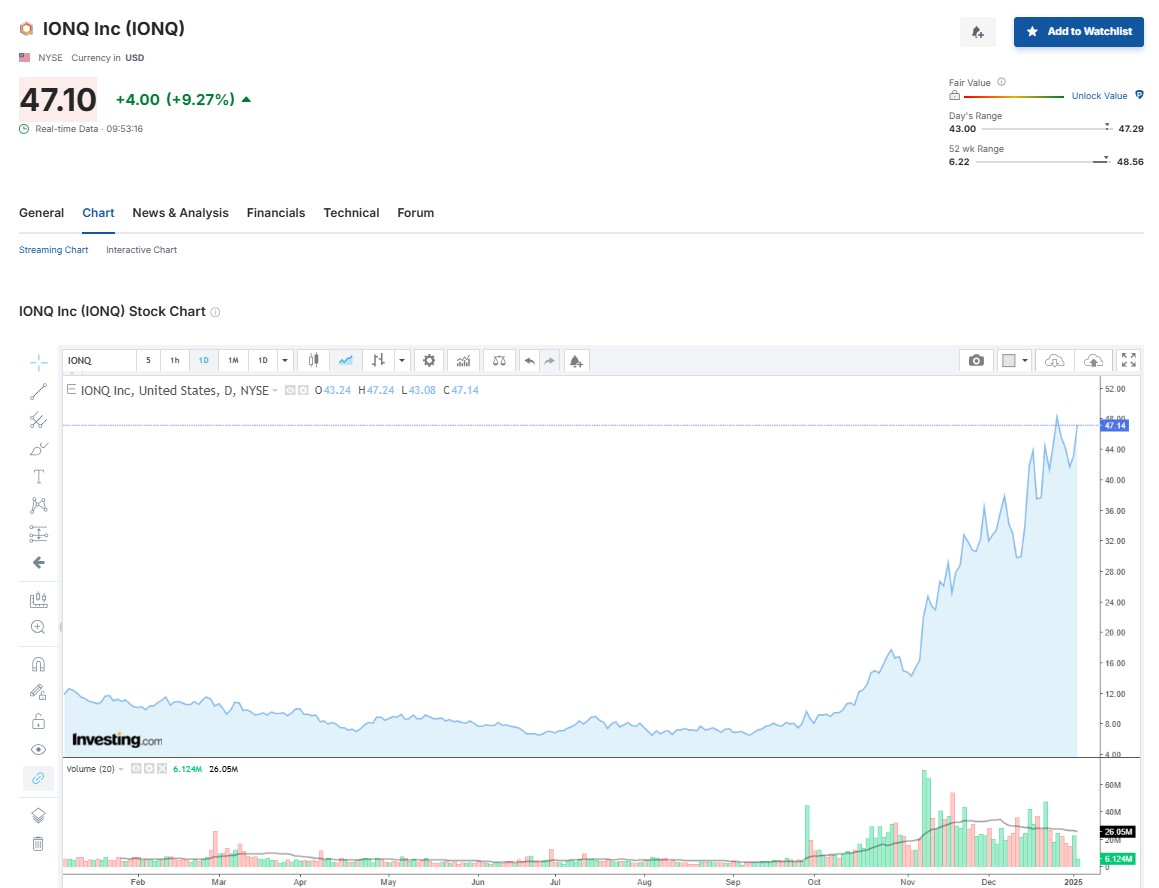Select the area chart style button
This screenshot has width=1159, height=888.
click(345, 361)
